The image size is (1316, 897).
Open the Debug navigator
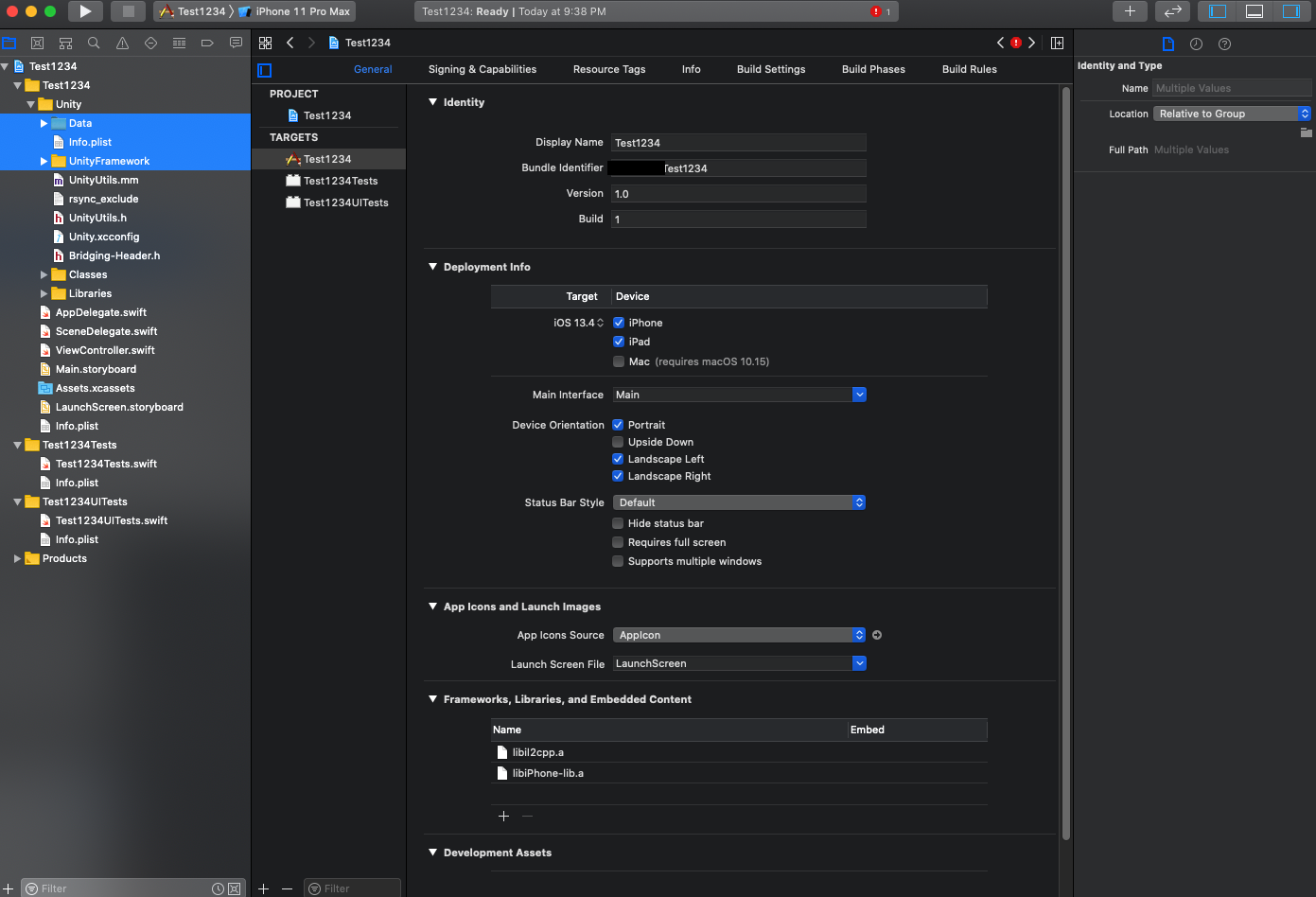tap(179, 43)
